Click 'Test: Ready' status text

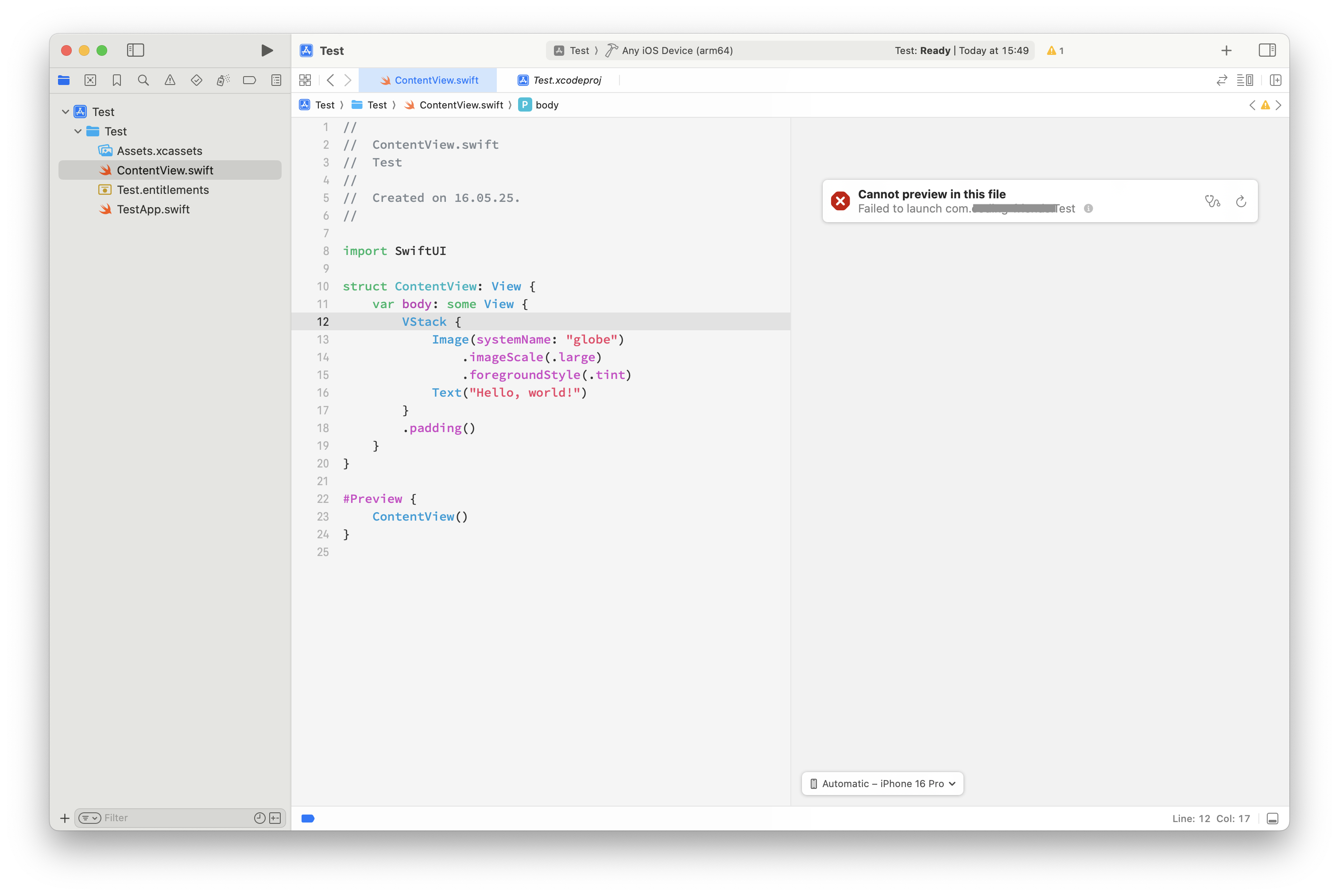point(922,50)
